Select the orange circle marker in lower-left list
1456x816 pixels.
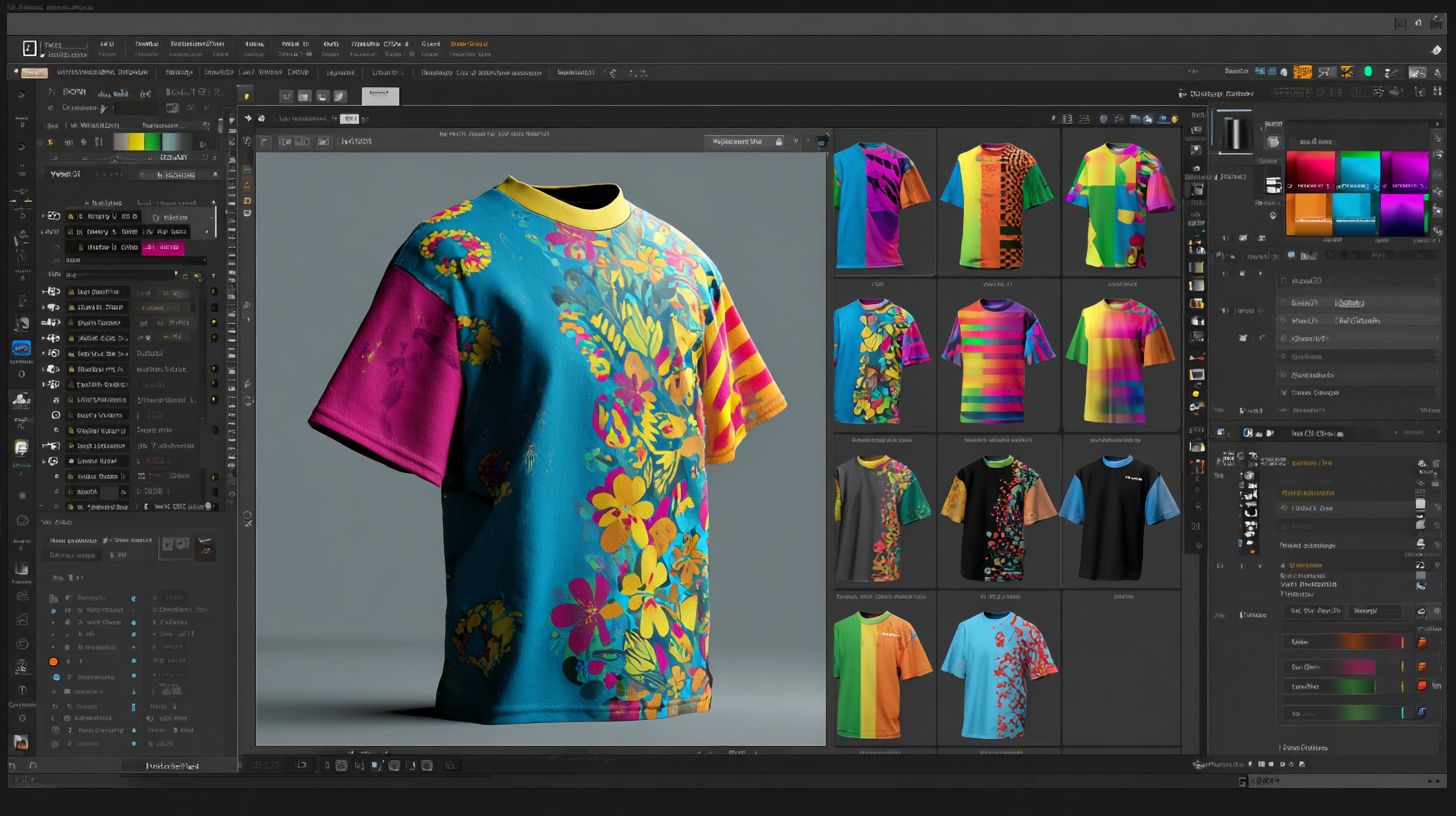click(54, 662)
